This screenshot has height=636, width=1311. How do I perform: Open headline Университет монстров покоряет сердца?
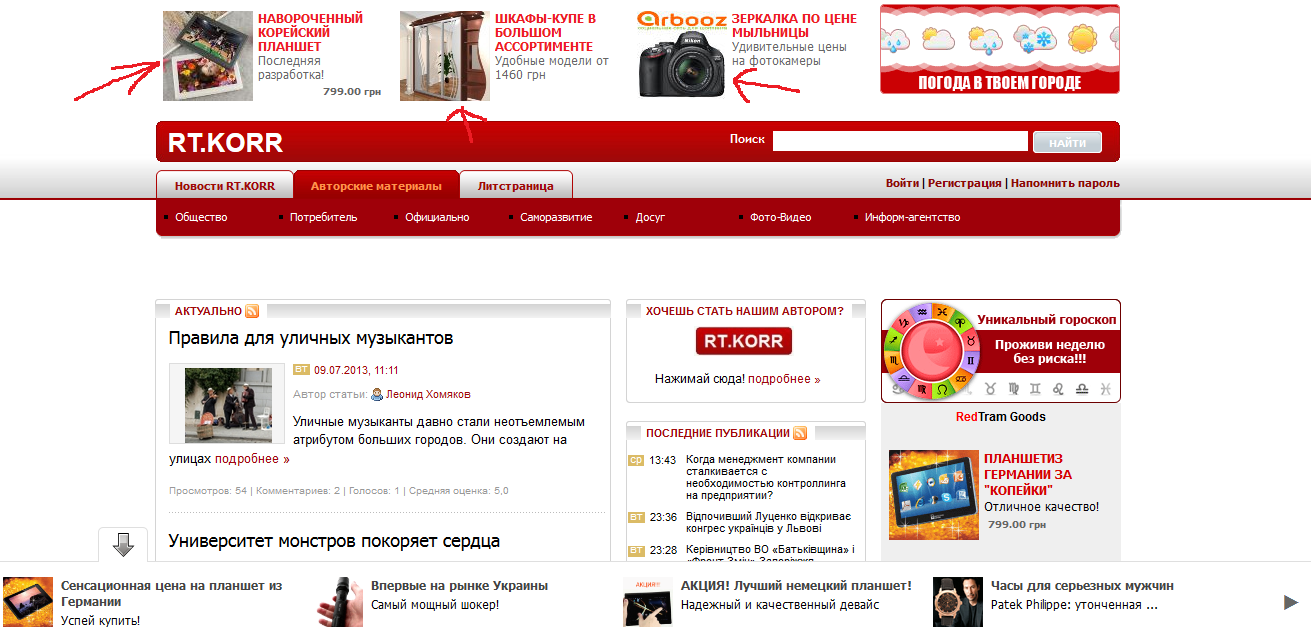point(334,541)
